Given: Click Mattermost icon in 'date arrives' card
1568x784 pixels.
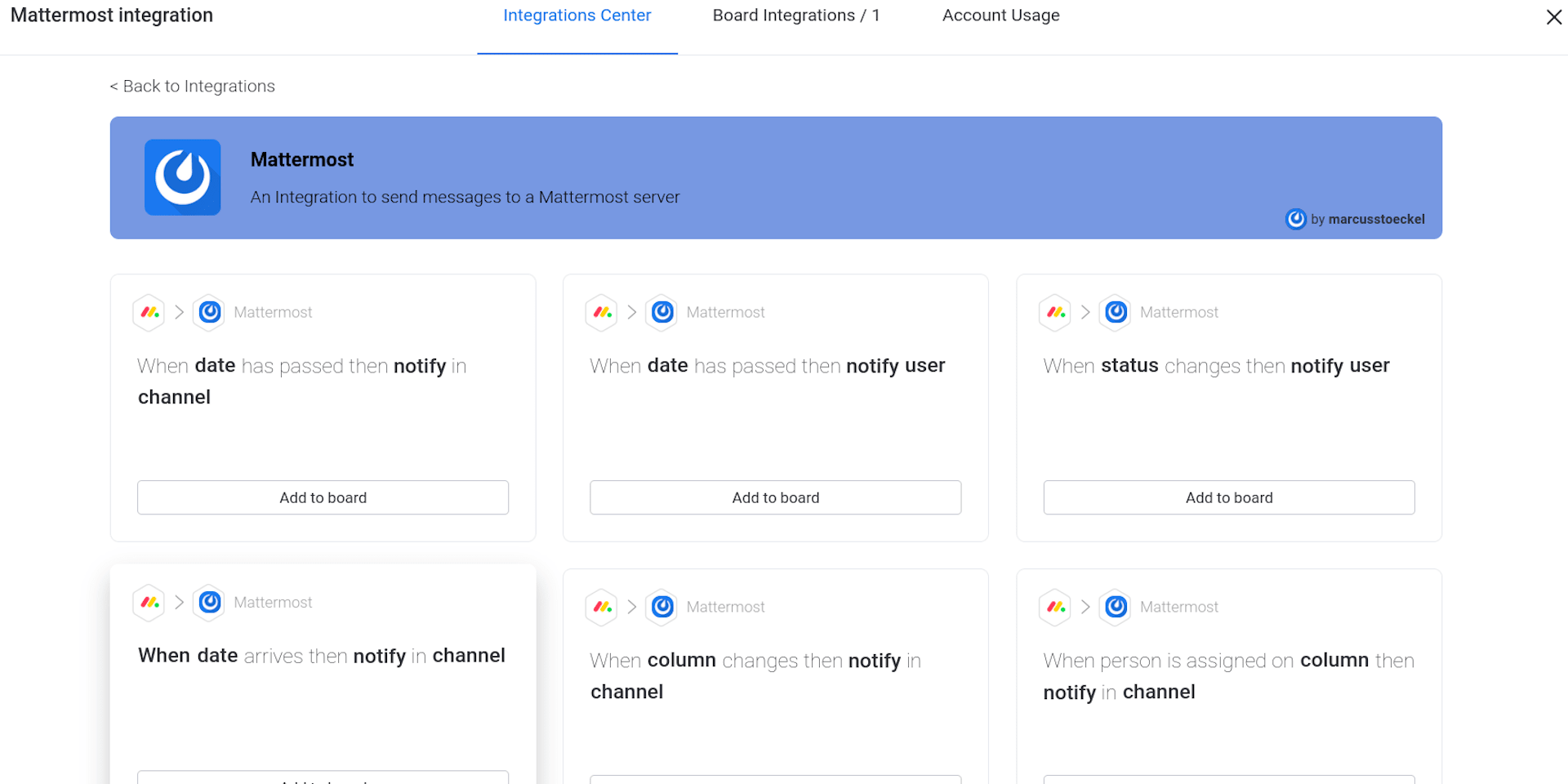Looking at the screenshot, I should 210,602.
